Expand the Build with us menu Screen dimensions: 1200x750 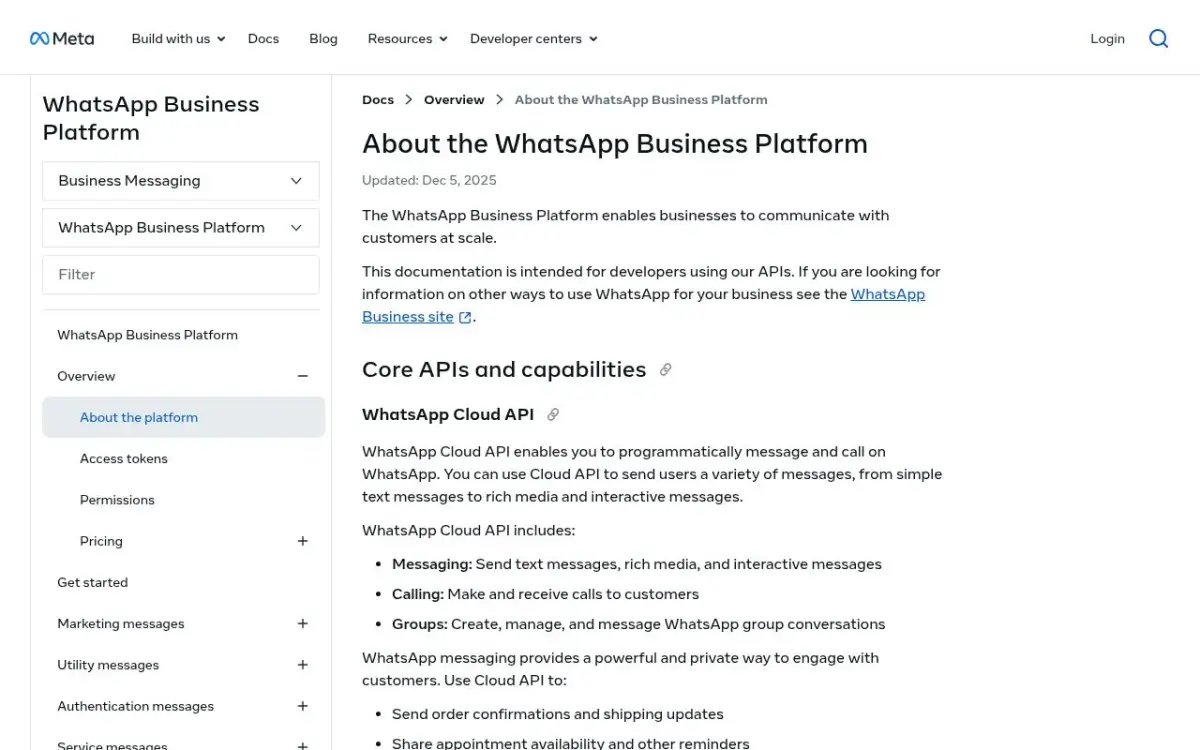tap(179, 38)
